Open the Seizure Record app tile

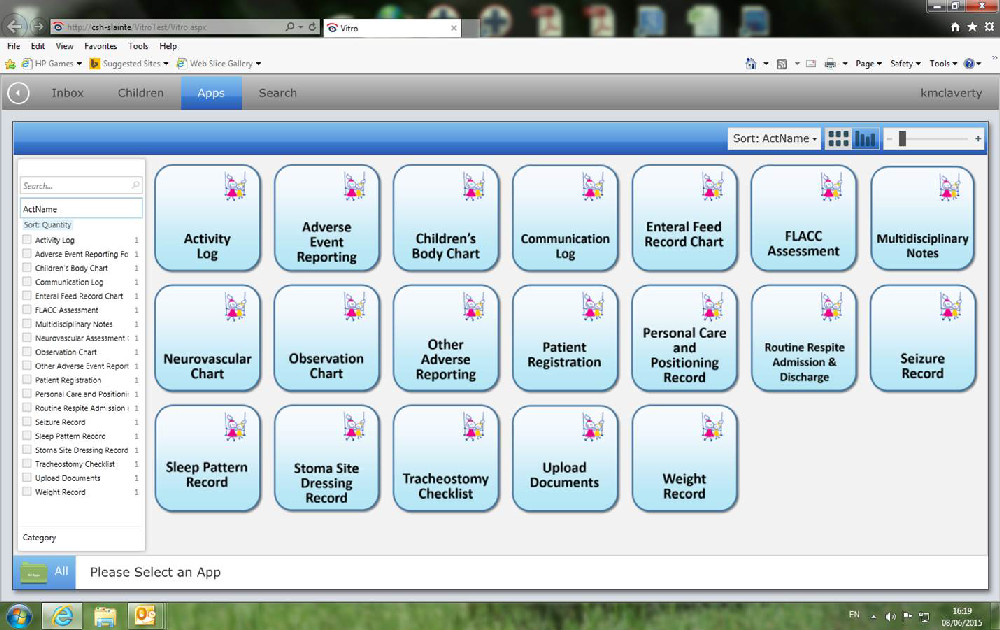[x=922, y=338]
